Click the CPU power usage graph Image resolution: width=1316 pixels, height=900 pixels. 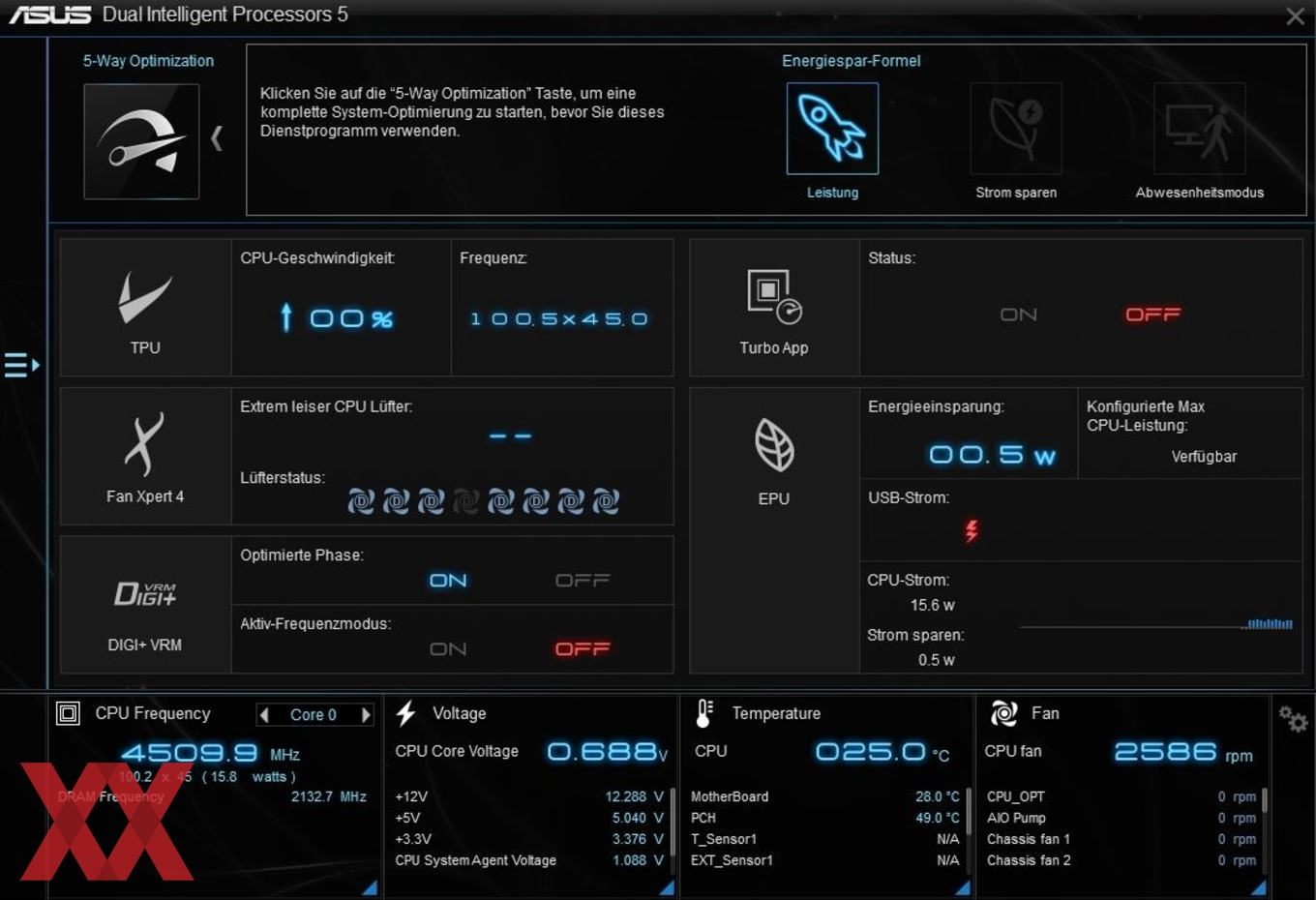point(1156,624)
